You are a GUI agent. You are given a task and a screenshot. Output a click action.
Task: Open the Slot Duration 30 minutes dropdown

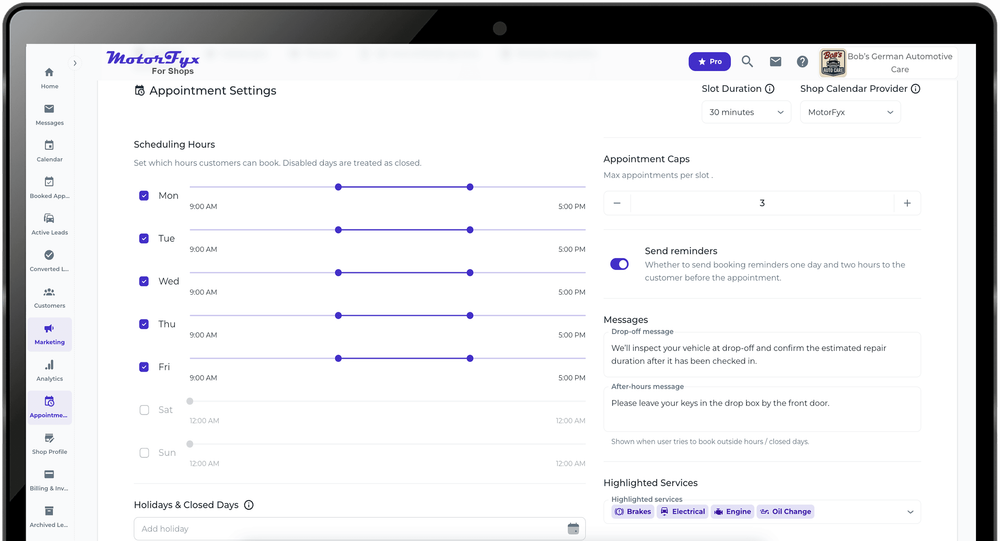click(x=746, y=113)
